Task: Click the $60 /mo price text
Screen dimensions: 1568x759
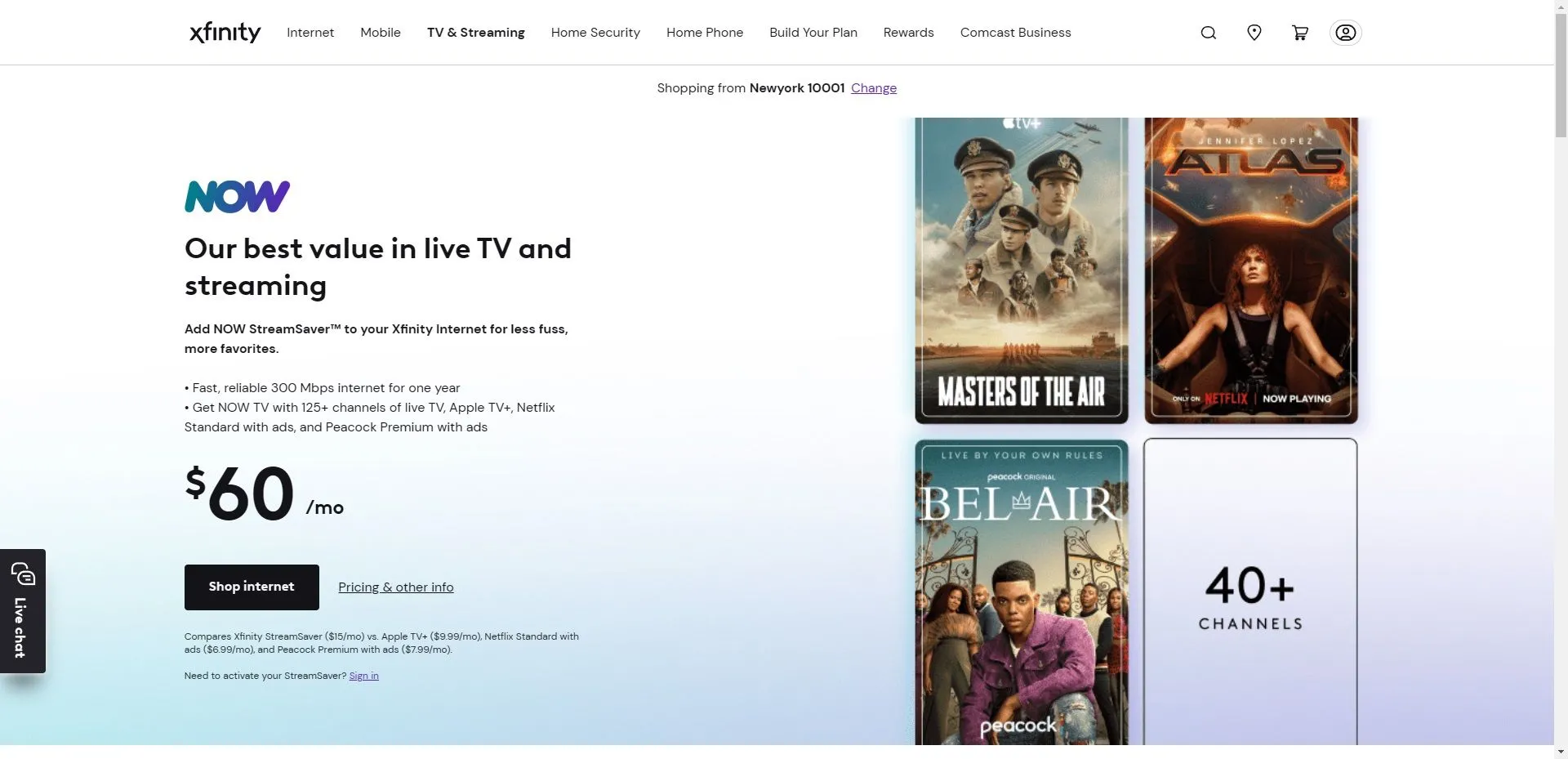Action: click(x=264, y=493)
